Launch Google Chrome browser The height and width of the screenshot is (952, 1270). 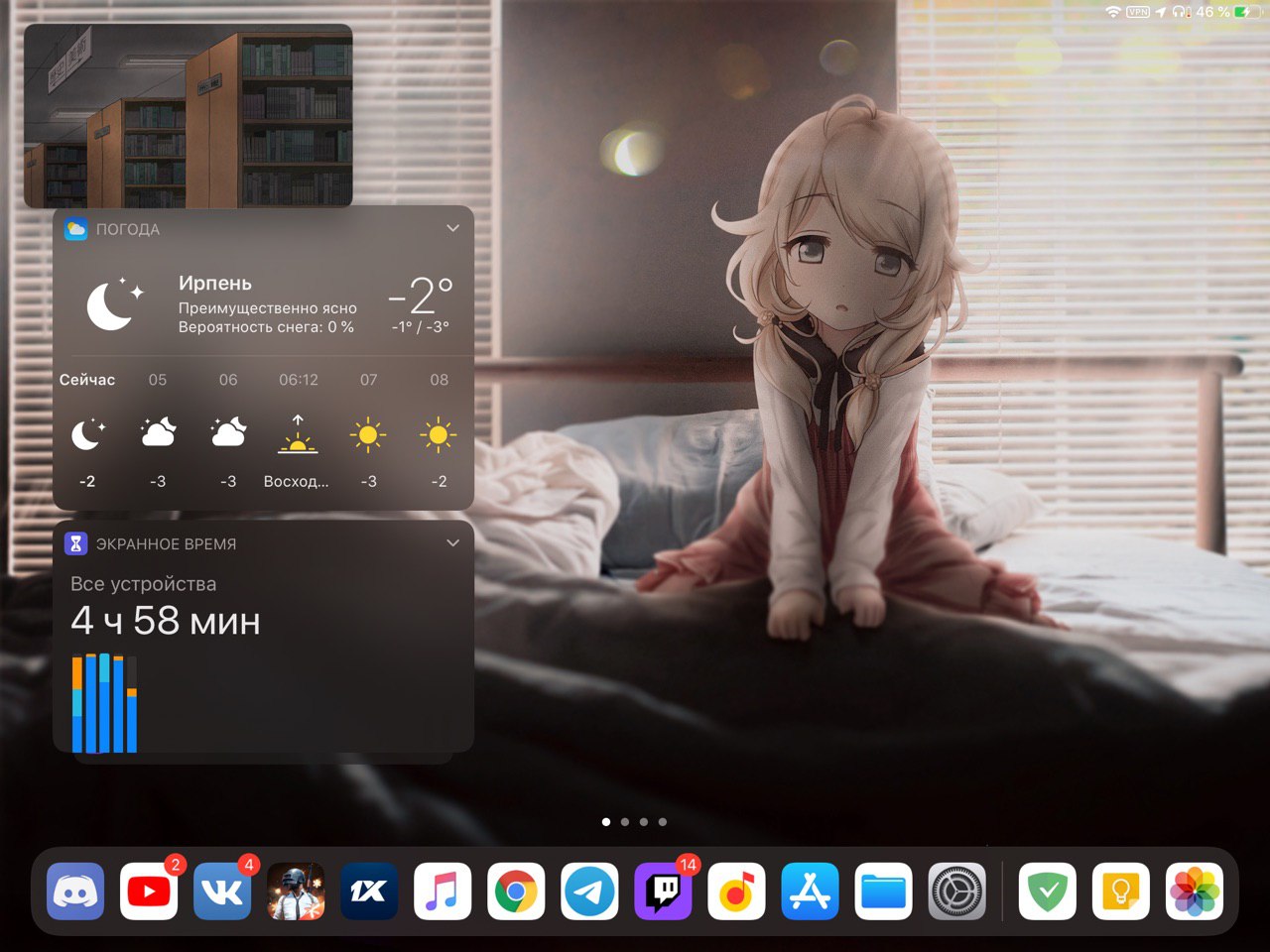pos(516,892)
